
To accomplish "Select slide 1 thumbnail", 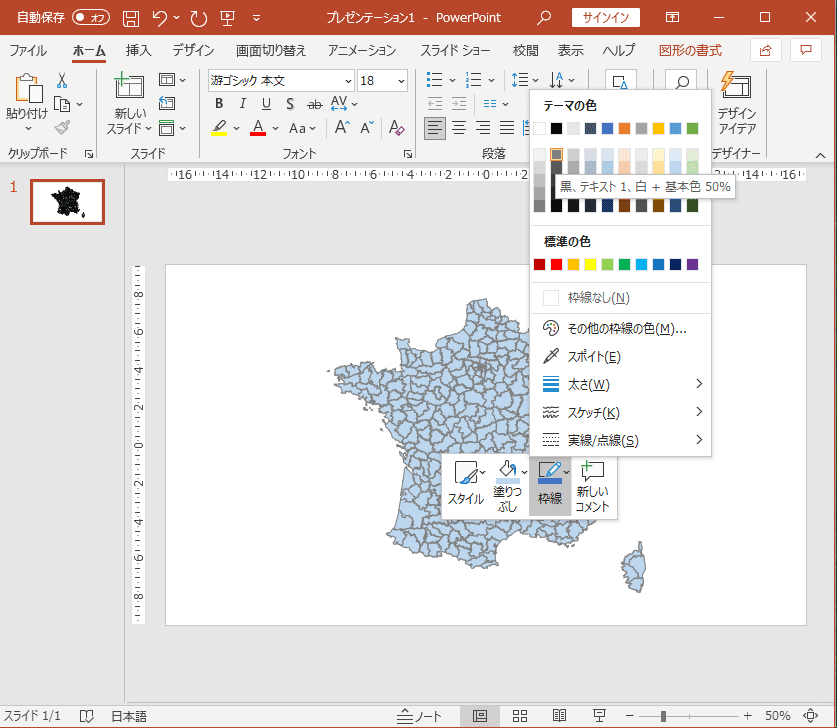I will 67,202.
